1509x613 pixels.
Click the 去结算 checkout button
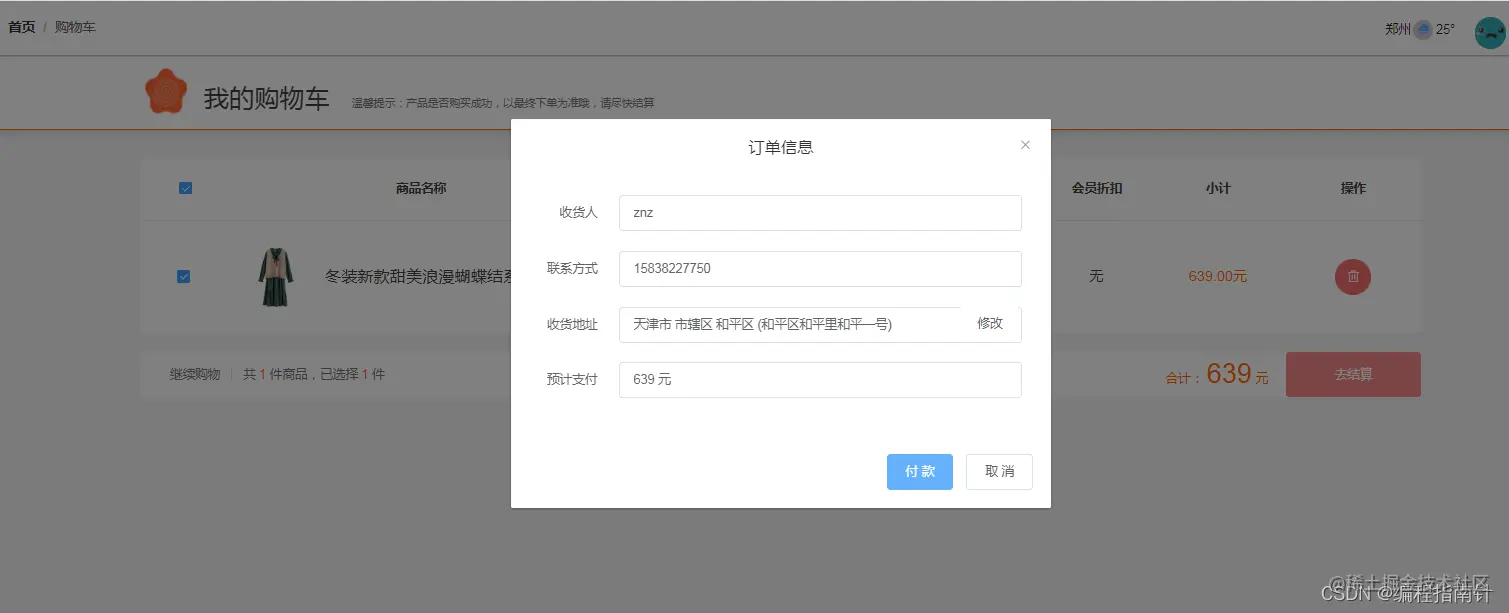click(1353, 375)
